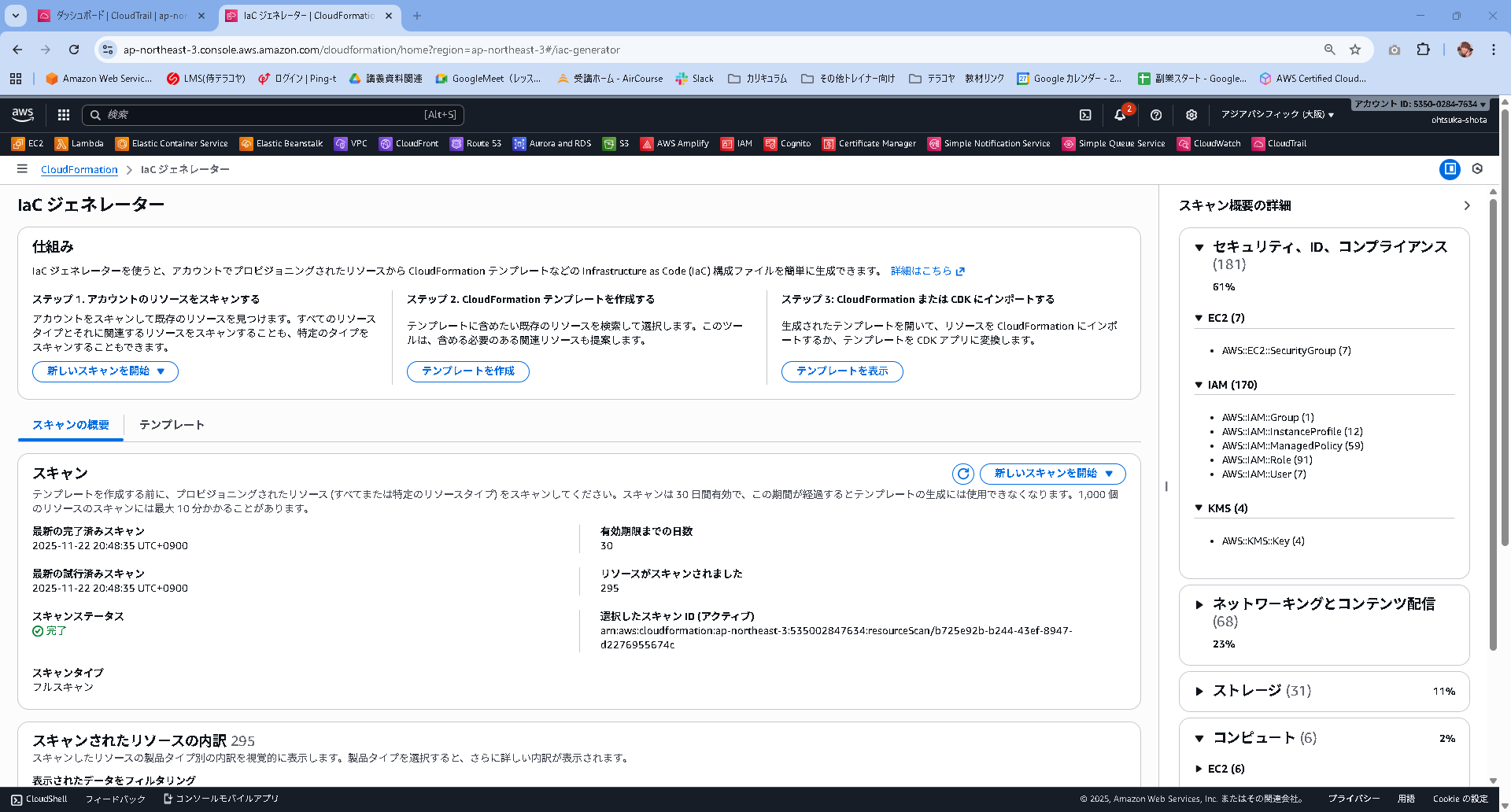Expand the ネットワーキングとコンテンツ配信 section
The width and height of the screenshot is (1511, 812).
coord(1199,604)
